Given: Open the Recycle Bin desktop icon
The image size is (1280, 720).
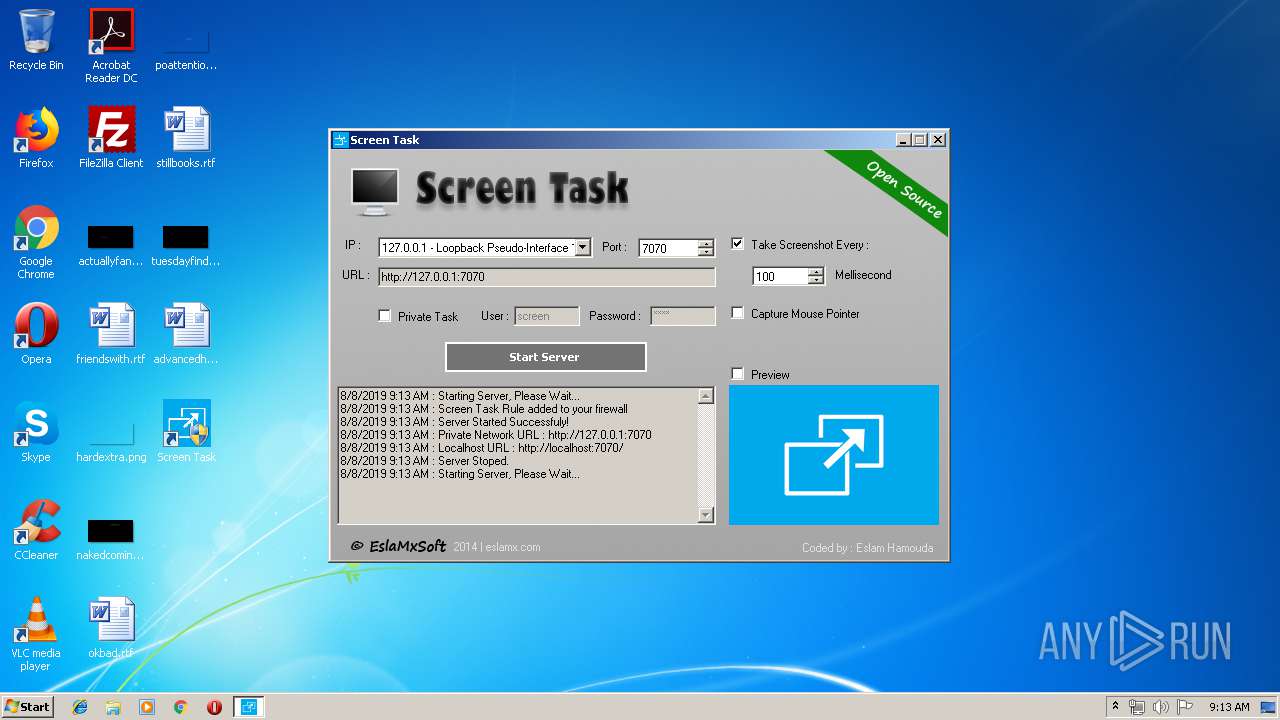Looking at the screenshot, I should (36, 40).
